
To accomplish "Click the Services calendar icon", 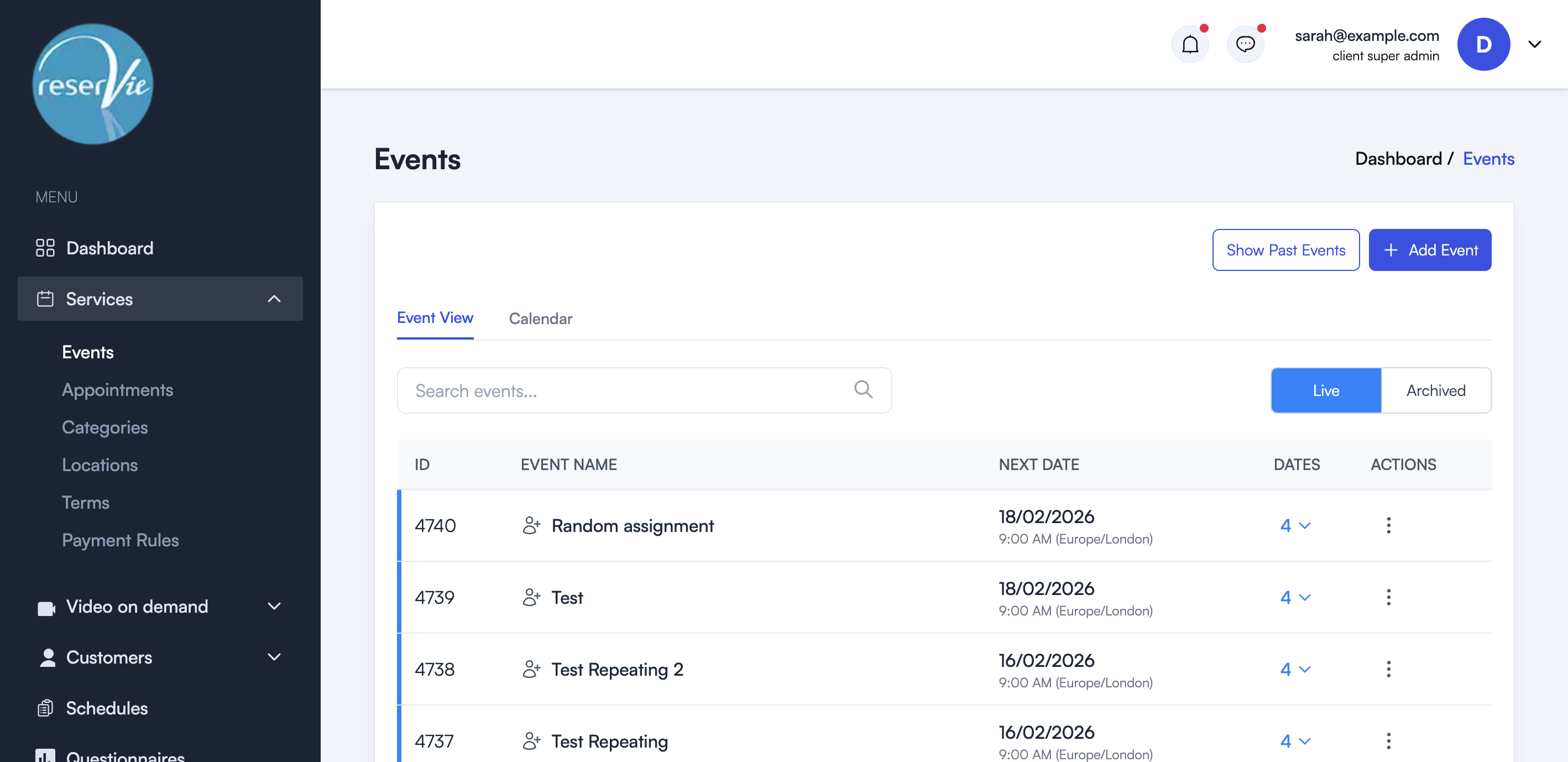I will click(x=45, y=299).
